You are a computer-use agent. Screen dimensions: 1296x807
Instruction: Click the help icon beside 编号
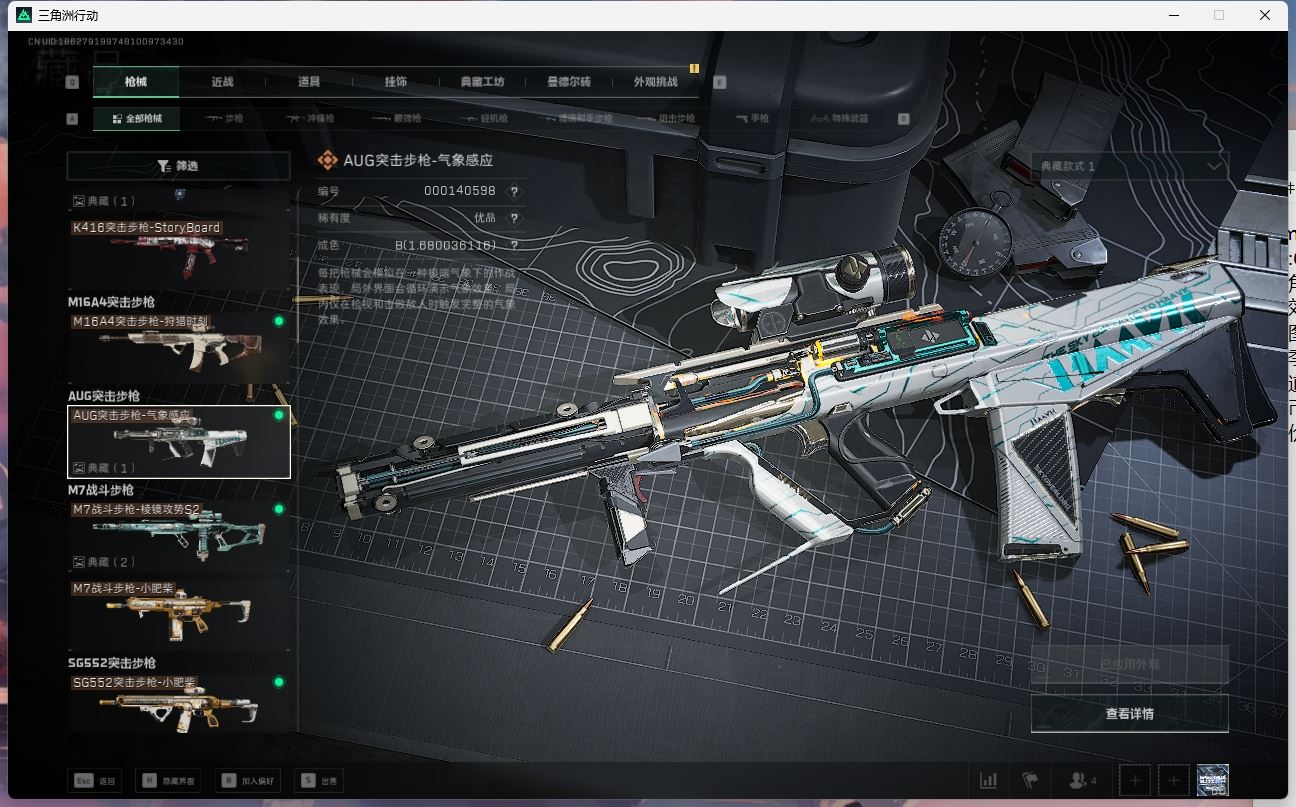[x=515, y=192]
